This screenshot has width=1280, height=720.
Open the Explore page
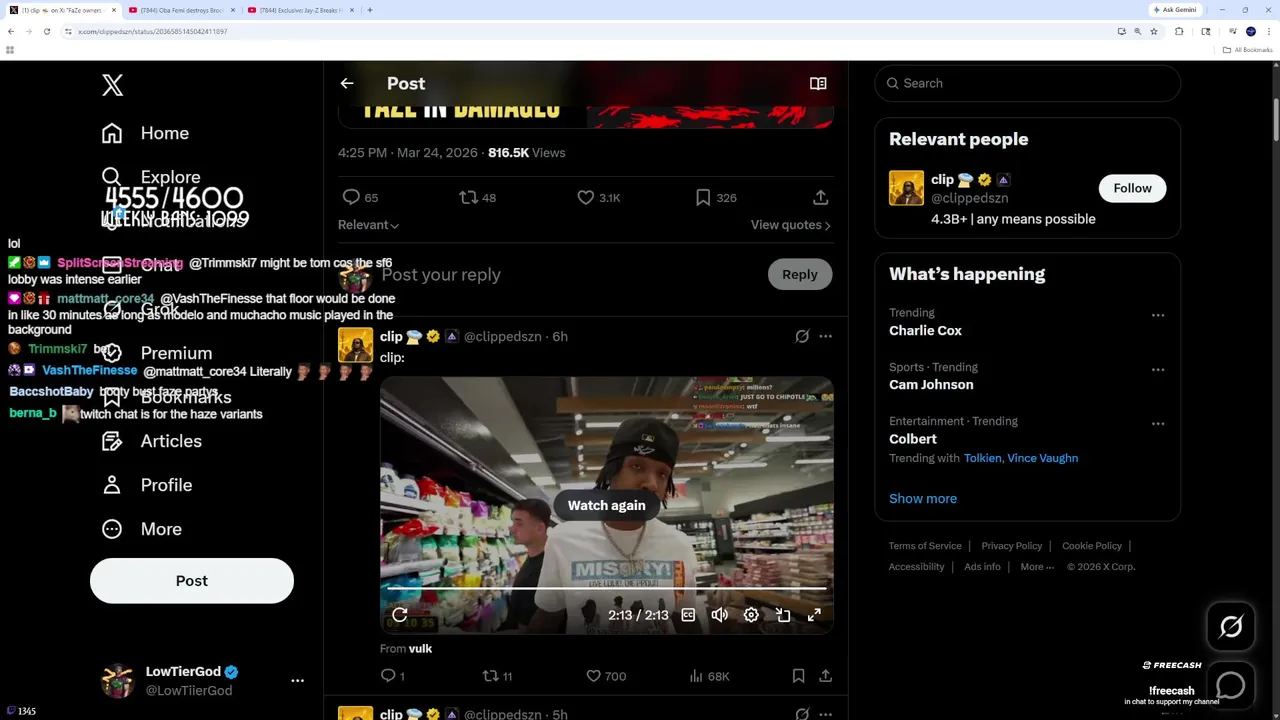coord(151,177)
